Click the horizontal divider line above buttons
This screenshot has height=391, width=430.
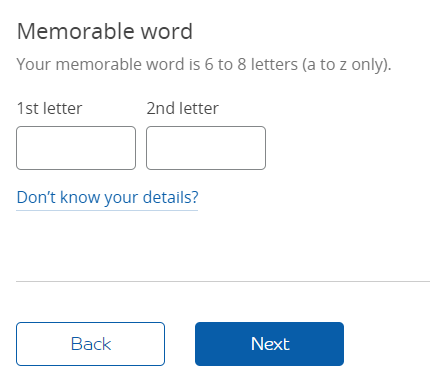tap(223, 281)
